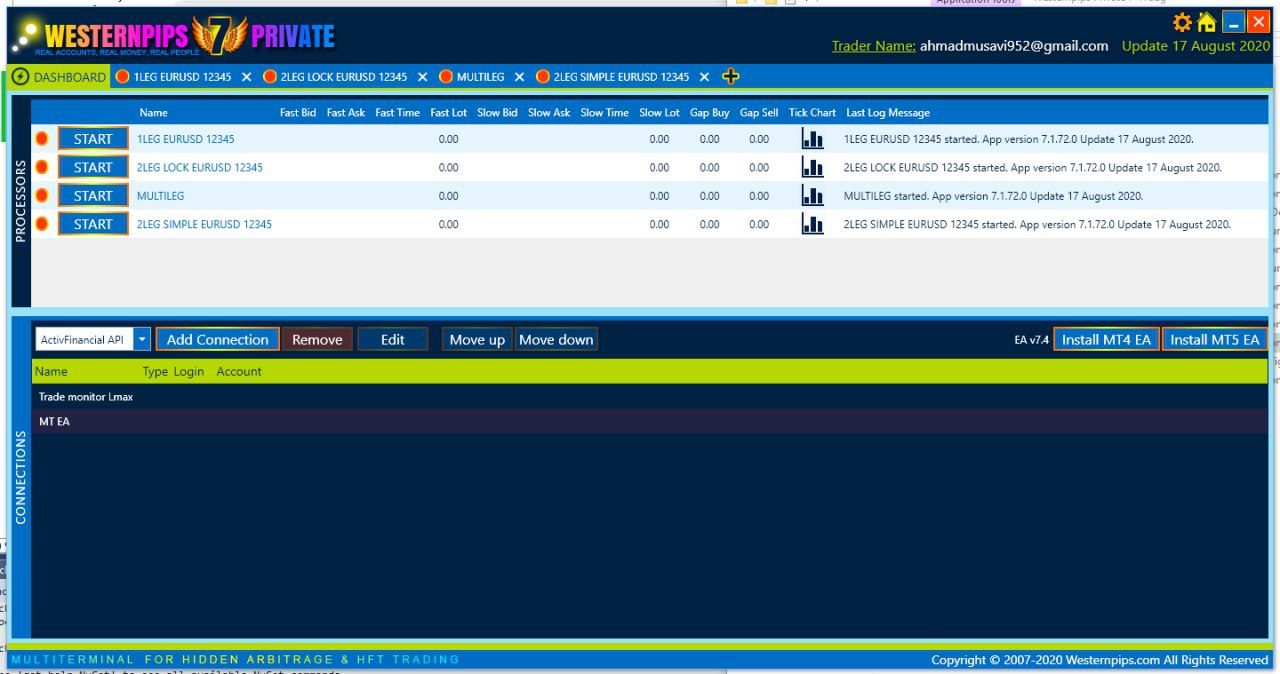Select the MT EA connection row
Viewport: 1280px width, 674px height.
(x=649, y=421)
